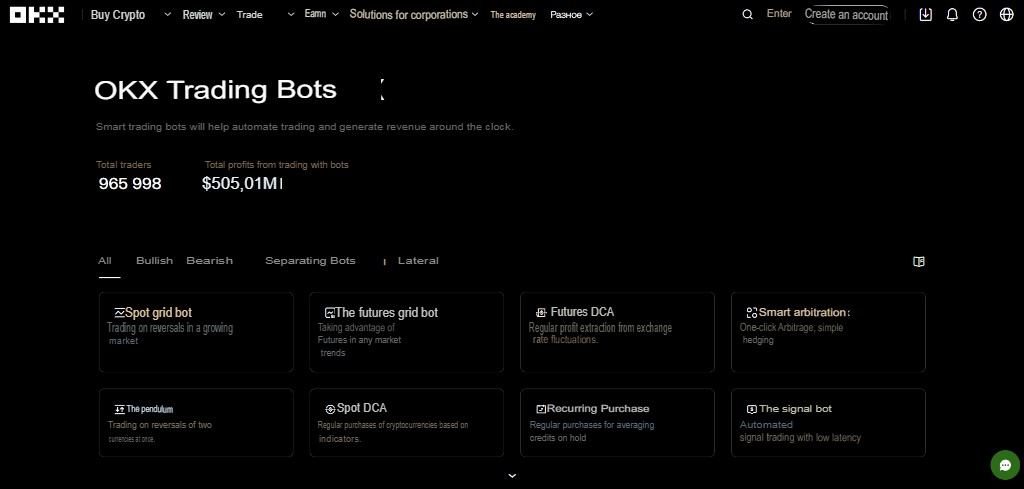Open the search magnifier icon
1024x489 pixels.
pyautogui.click(x=748, y=14)
